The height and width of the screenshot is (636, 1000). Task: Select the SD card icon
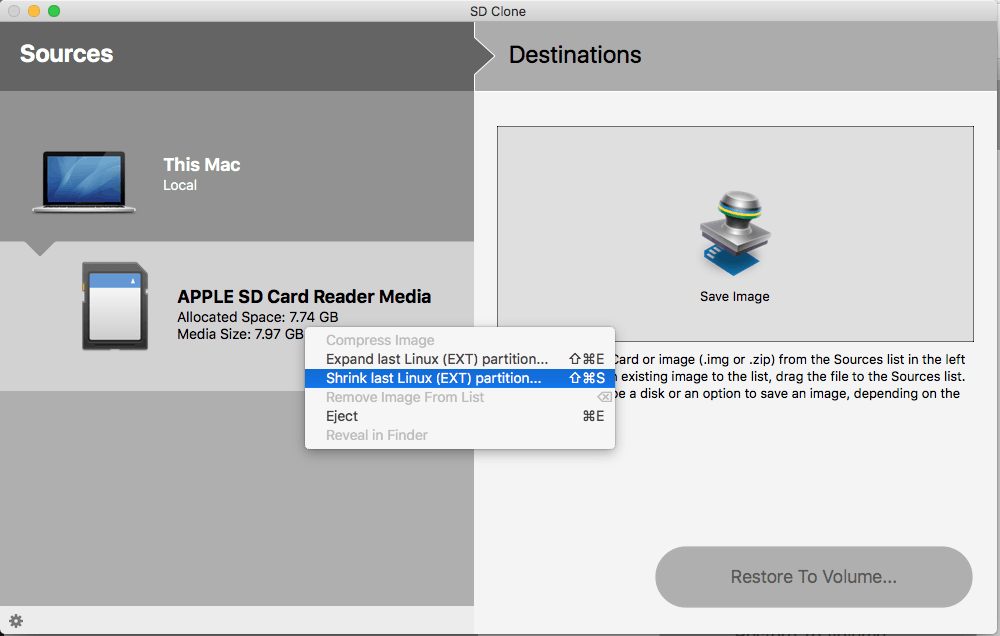point(115,306)
